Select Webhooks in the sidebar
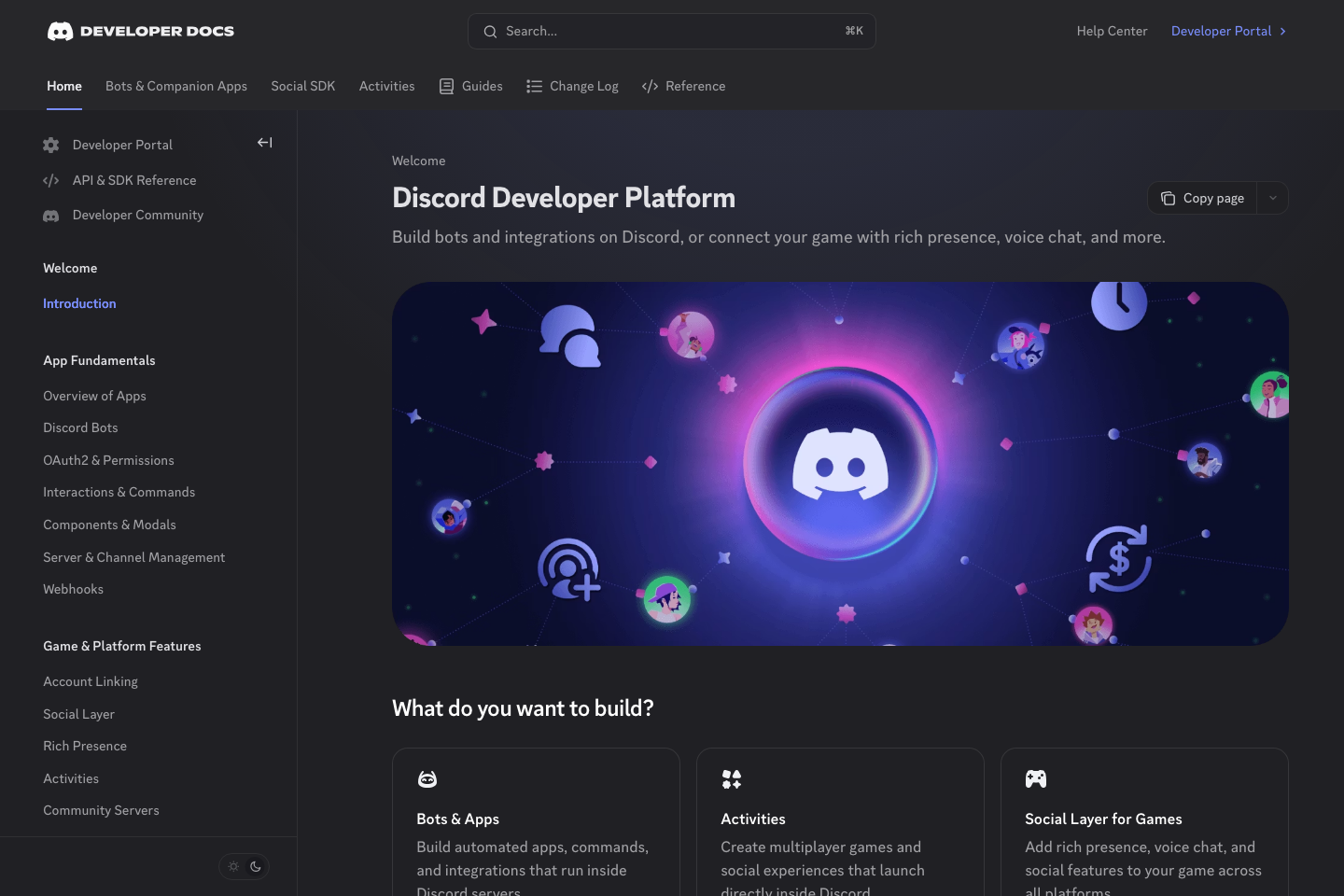The width and height of the screenshot is (1344, 896). (73, 589)
